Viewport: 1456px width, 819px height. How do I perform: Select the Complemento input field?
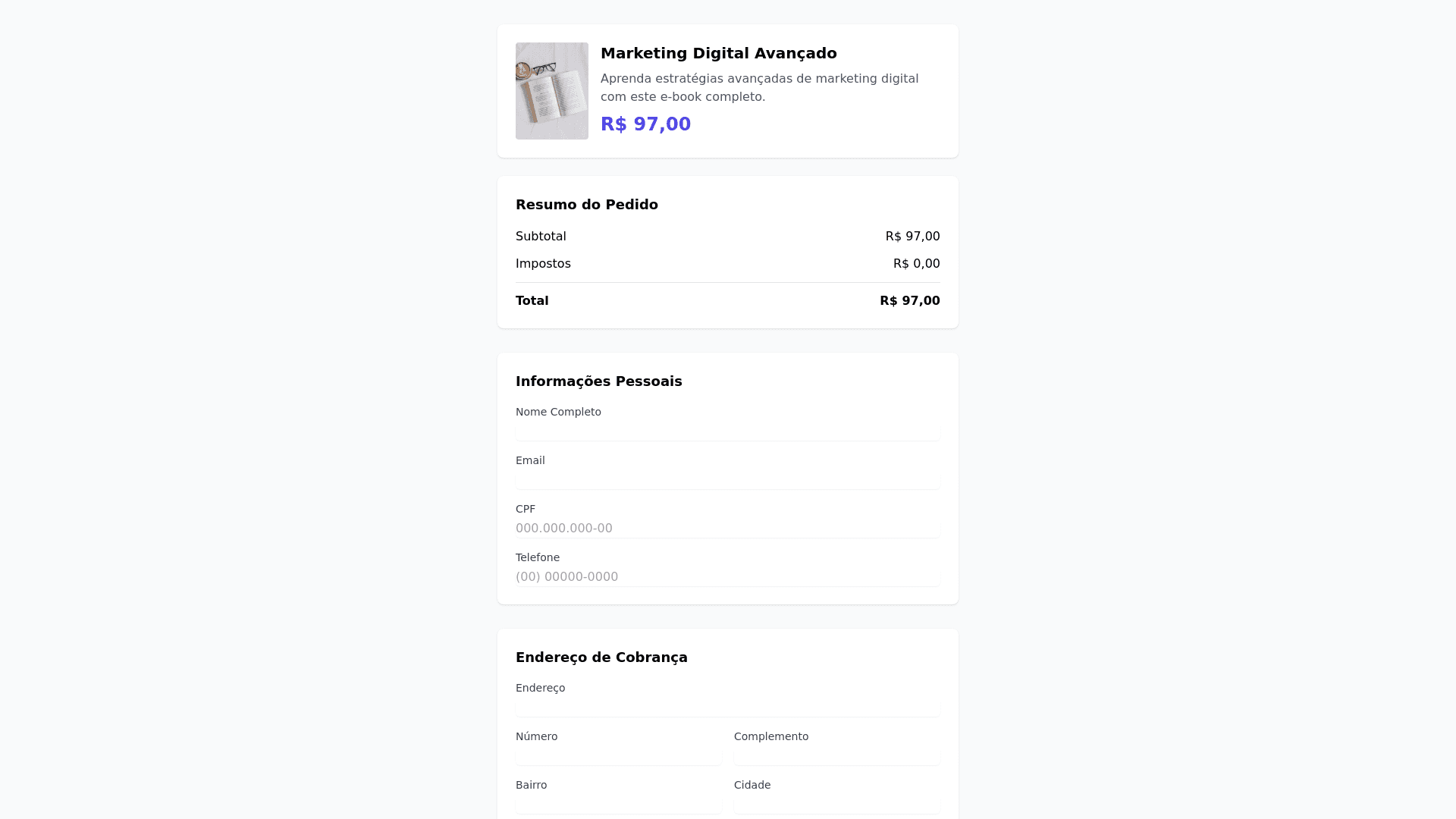click(836, 756)
